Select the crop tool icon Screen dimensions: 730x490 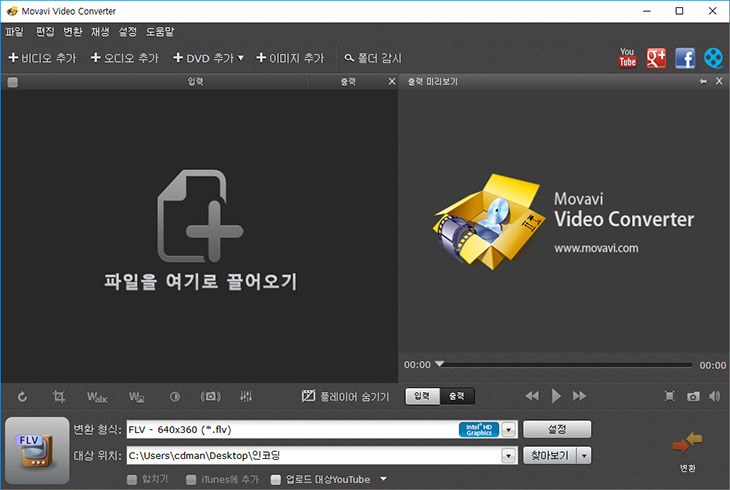(x=59, y=397)
